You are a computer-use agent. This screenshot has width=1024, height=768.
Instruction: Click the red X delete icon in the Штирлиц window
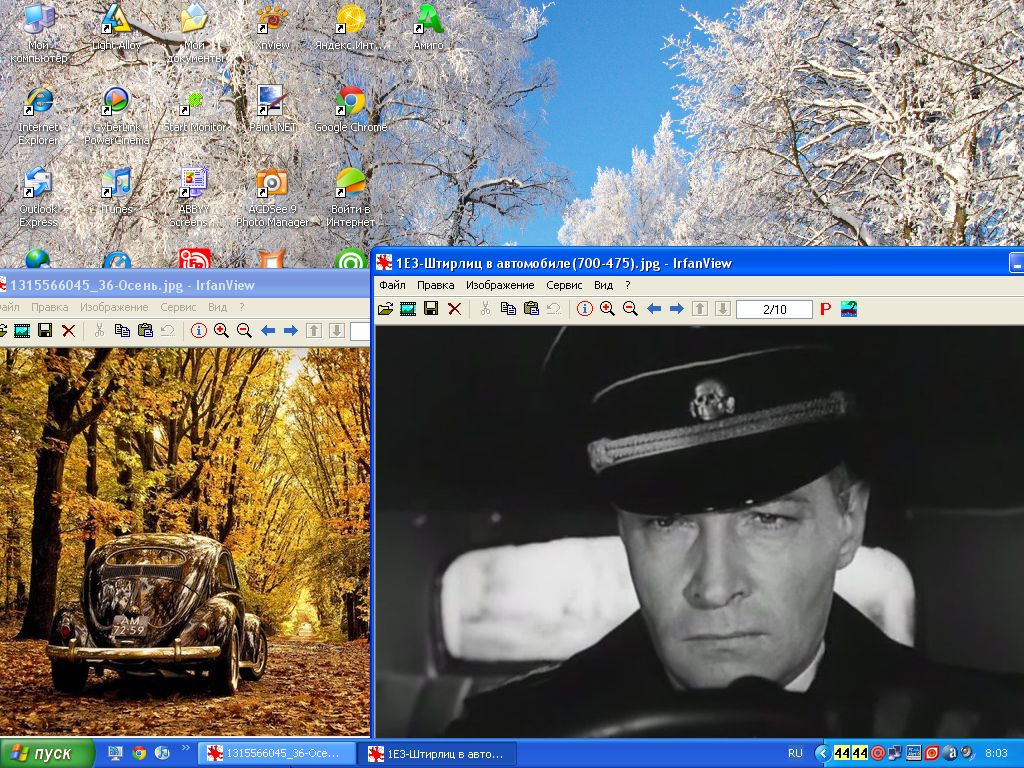[454, 309]
